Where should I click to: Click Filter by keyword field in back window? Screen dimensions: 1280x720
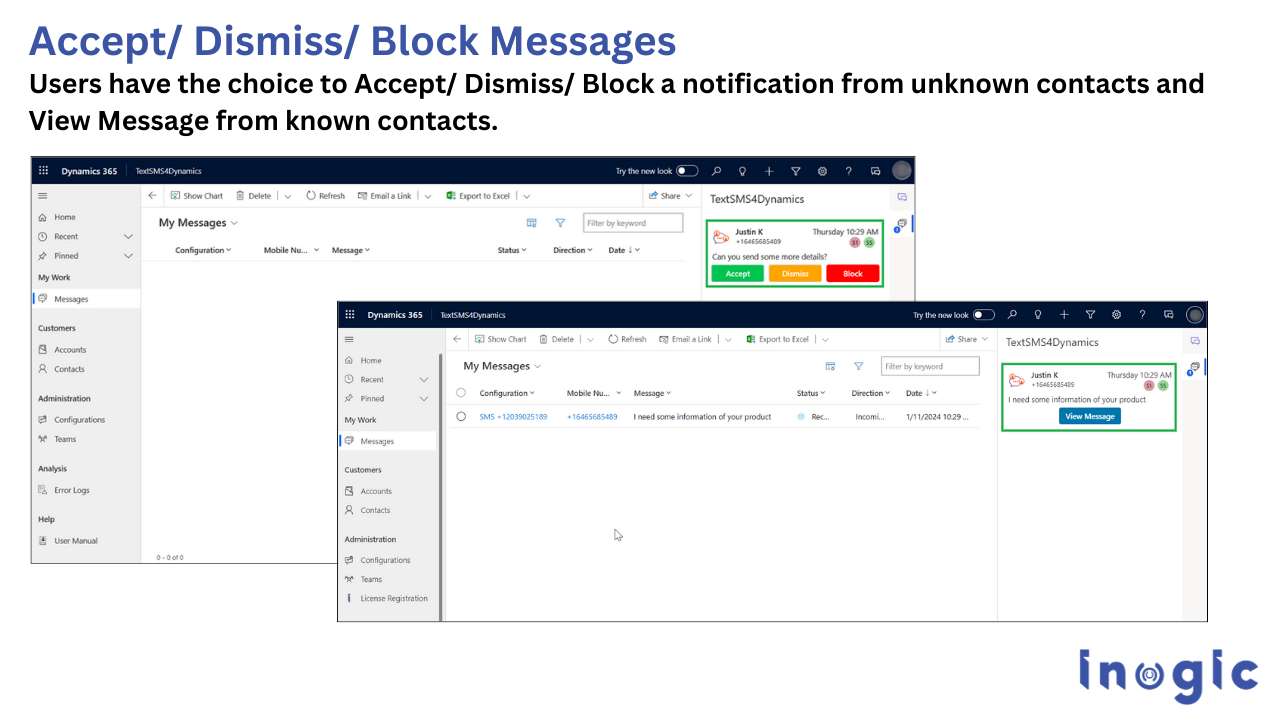[633, 223]
